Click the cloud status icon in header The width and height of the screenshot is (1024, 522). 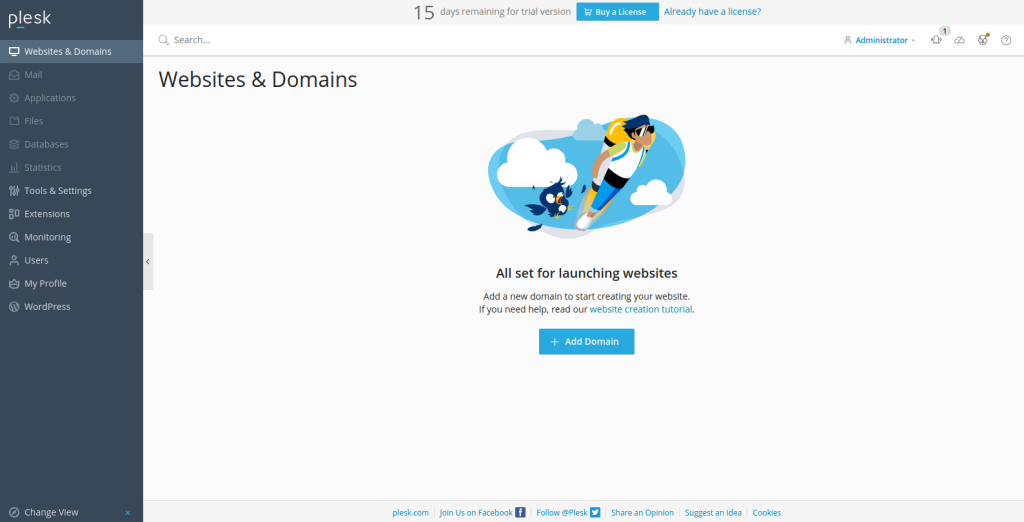959,40
